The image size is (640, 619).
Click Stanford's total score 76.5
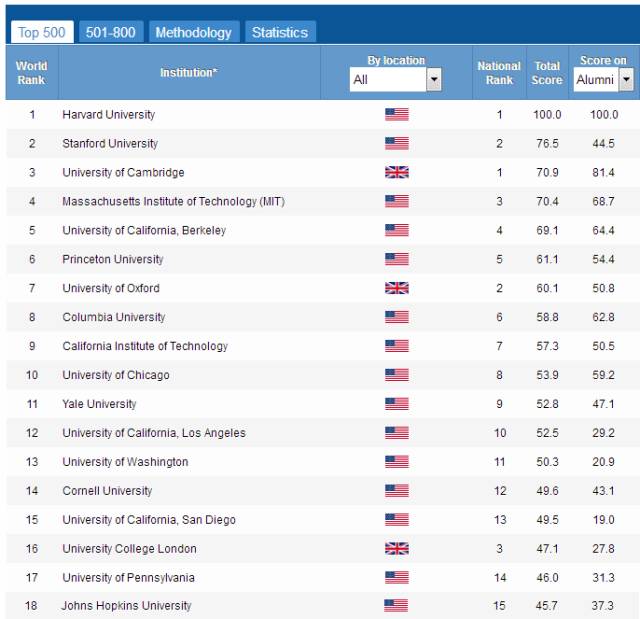547,144
